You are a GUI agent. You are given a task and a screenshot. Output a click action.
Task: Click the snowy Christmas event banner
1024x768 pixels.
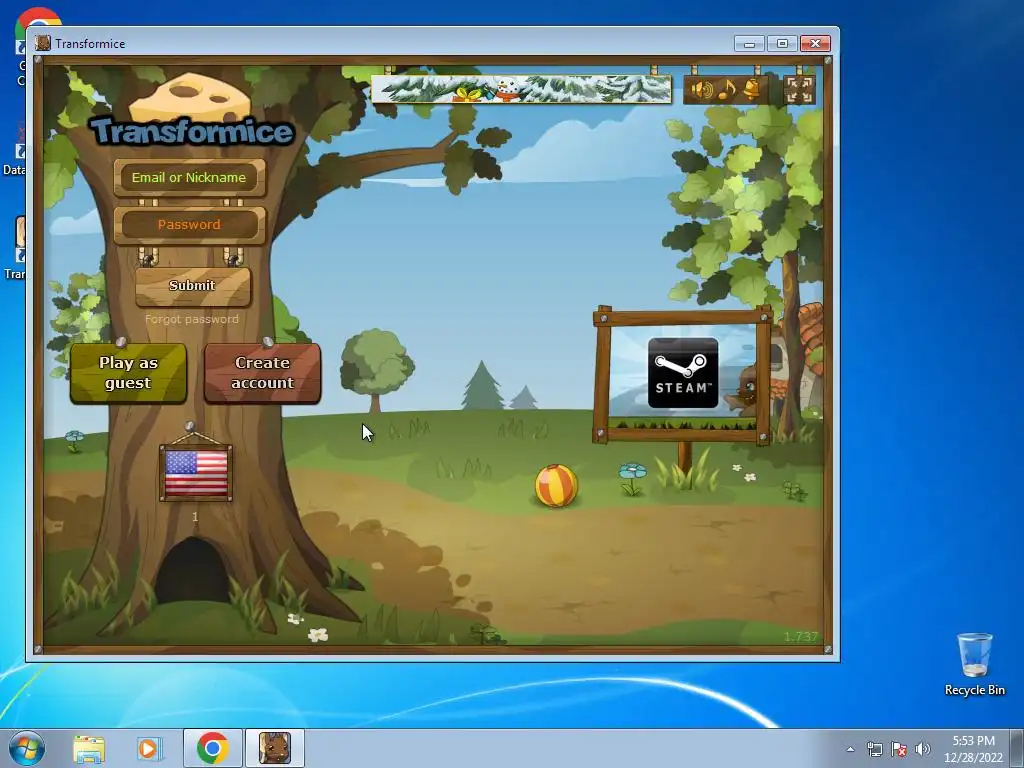pyautogui.click(x=521, y=89)
